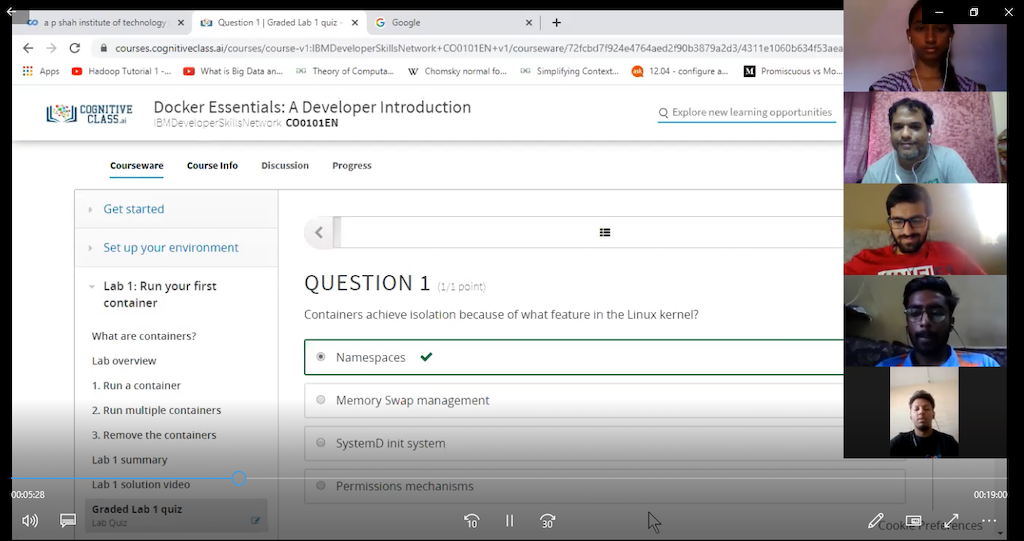The height and width of the screenshot is (541, 1024).
Task: Open the cast/display icon in the player
Action: [913, 521]
